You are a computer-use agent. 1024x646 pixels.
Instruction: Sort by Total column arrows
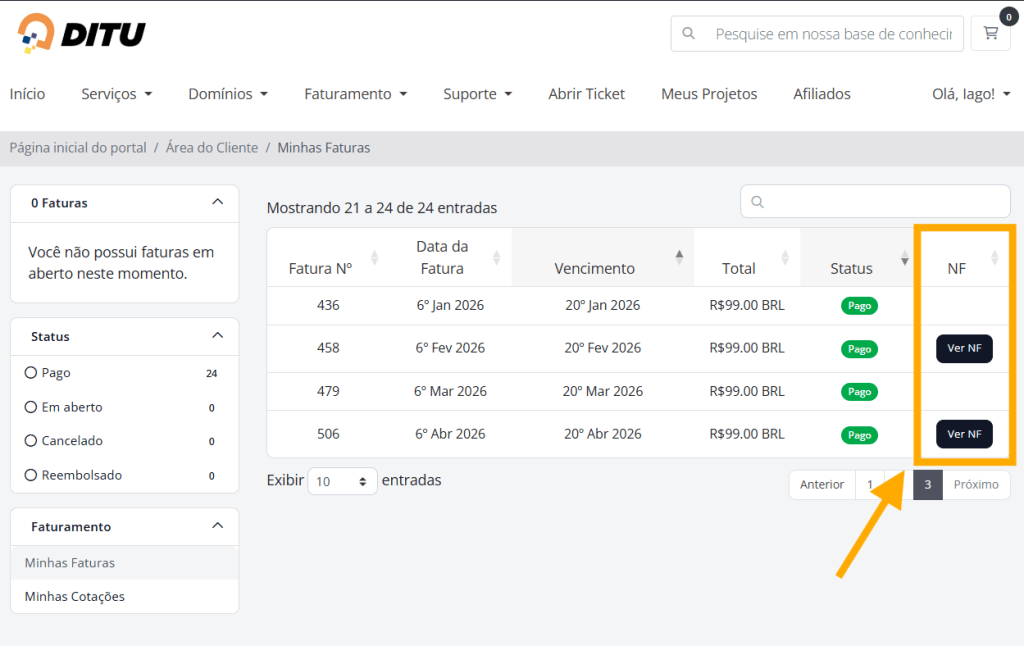point(785,257)
